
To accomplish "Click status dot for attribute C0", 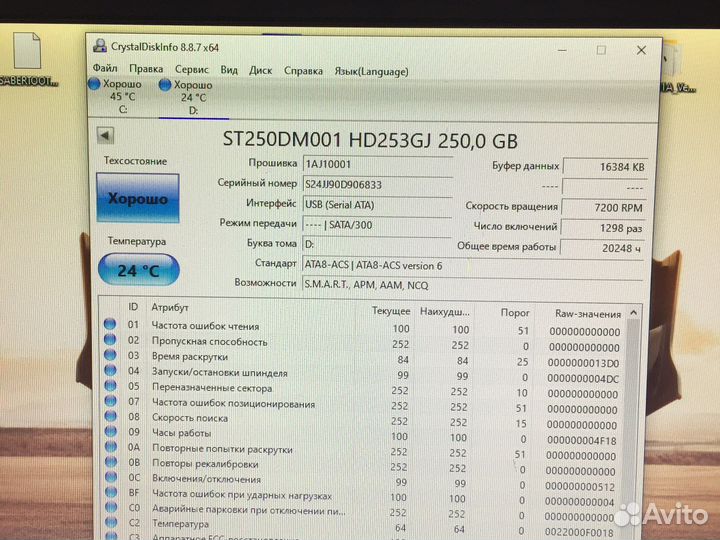I will click(111, 507).
